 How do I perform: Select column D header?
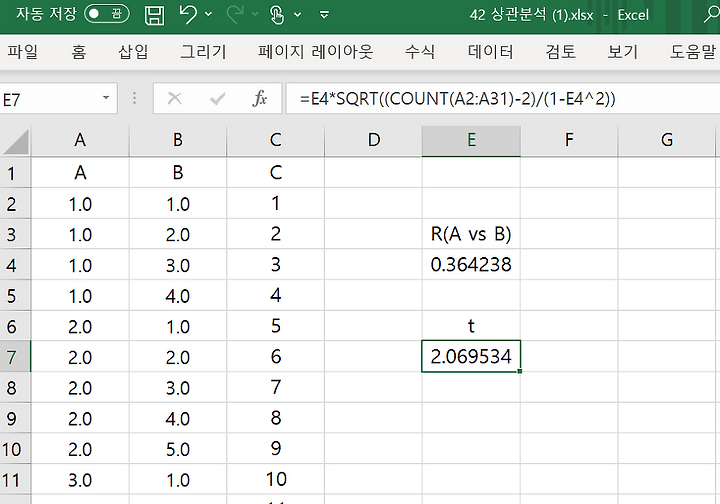pos(373,140)
